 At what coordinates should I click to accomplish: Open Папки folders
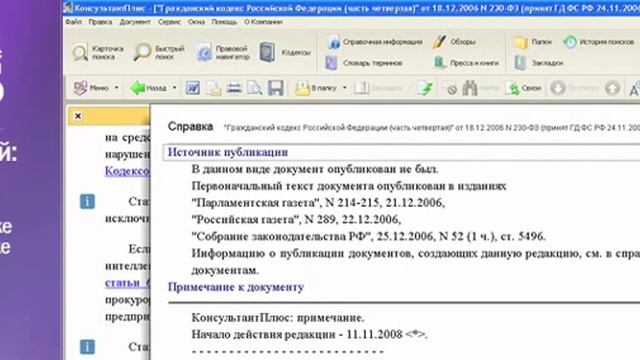533,42
